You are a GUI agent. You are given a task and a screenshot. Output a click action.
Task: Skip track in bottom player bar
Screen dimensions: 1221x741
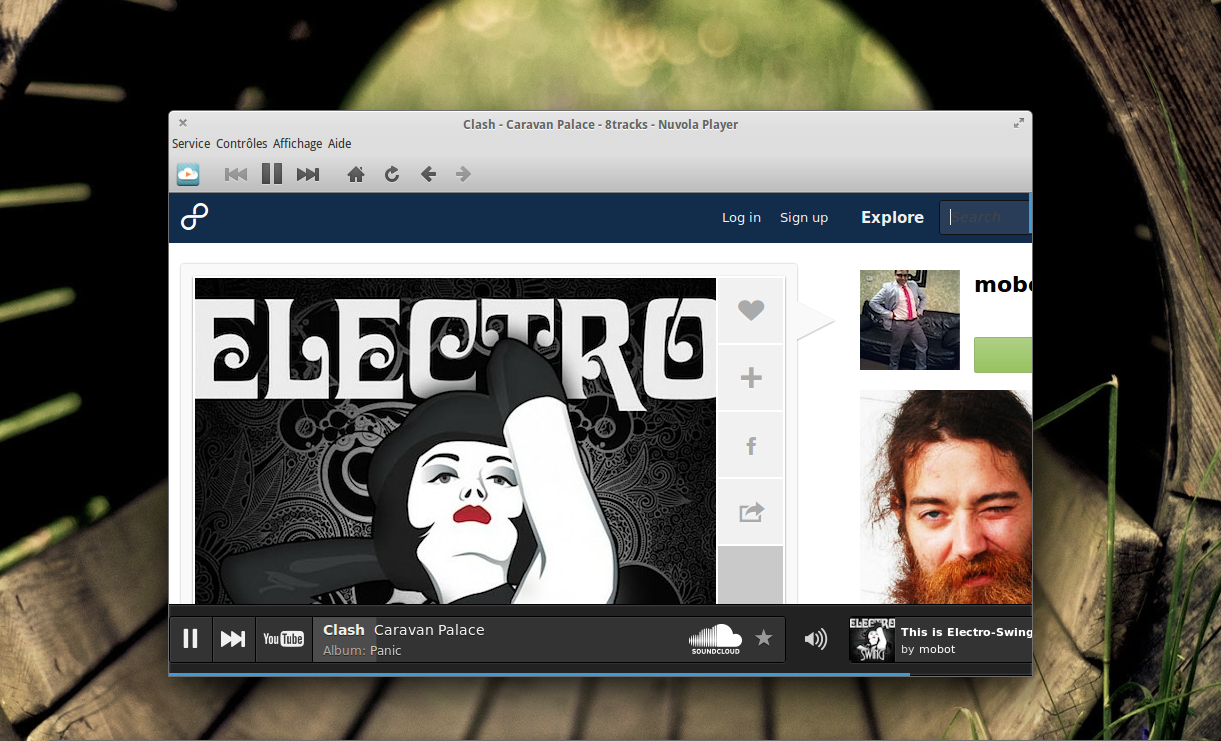233,639
